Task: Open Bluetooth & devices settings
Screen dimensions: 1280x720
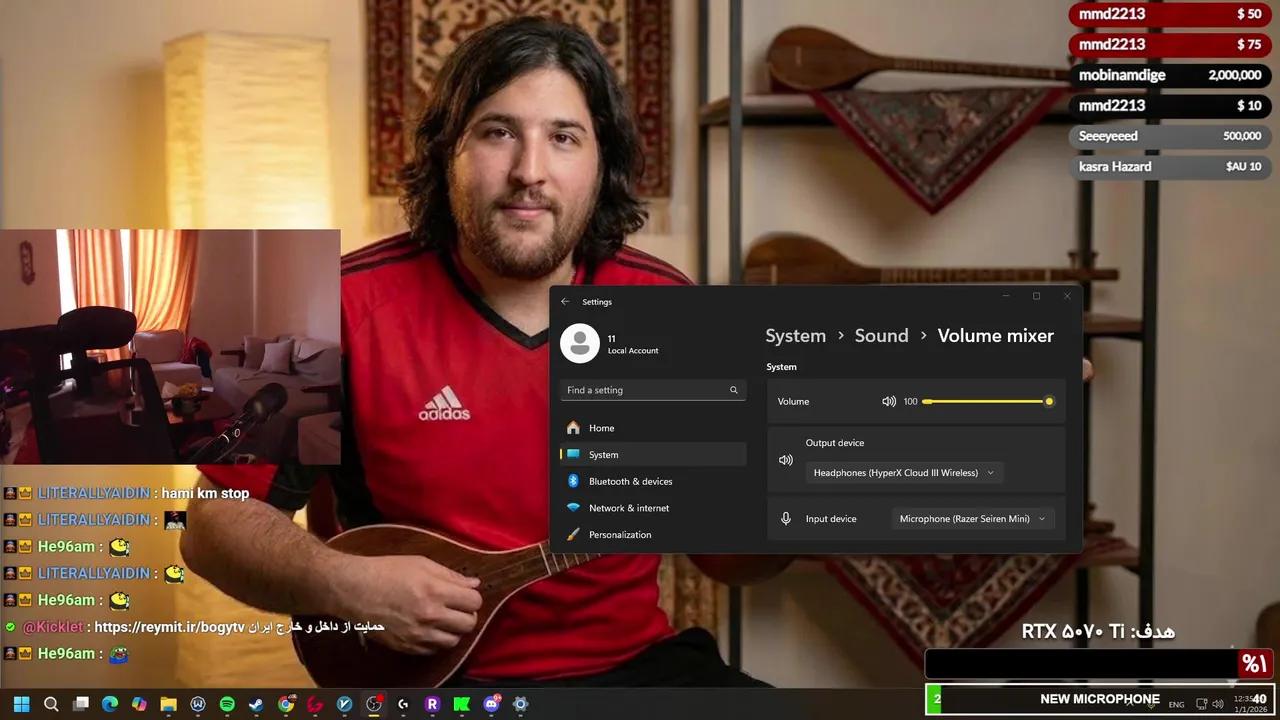Action: 653,481
